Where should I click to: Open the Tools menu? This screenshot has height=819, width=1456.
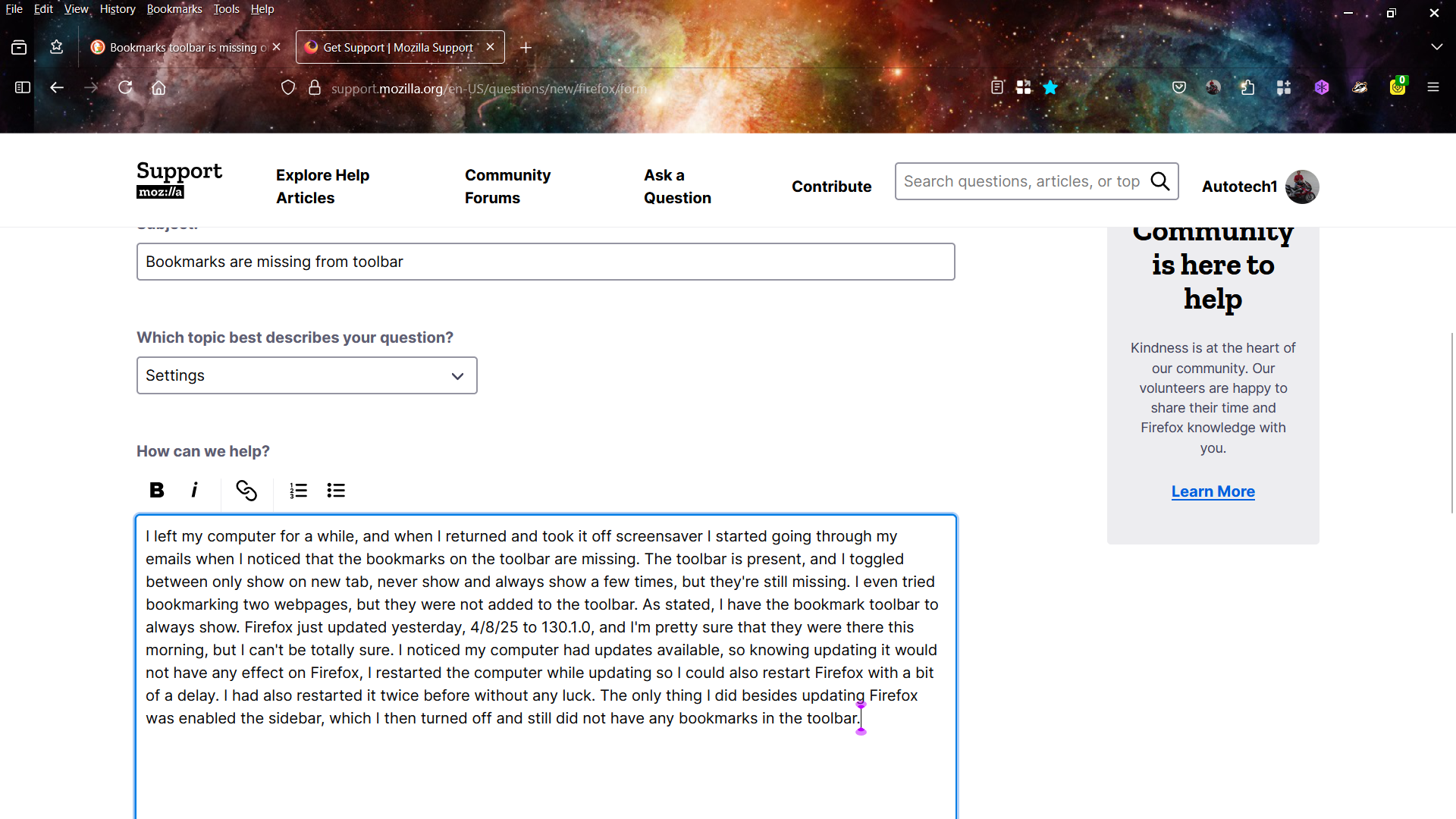(226, 9)
